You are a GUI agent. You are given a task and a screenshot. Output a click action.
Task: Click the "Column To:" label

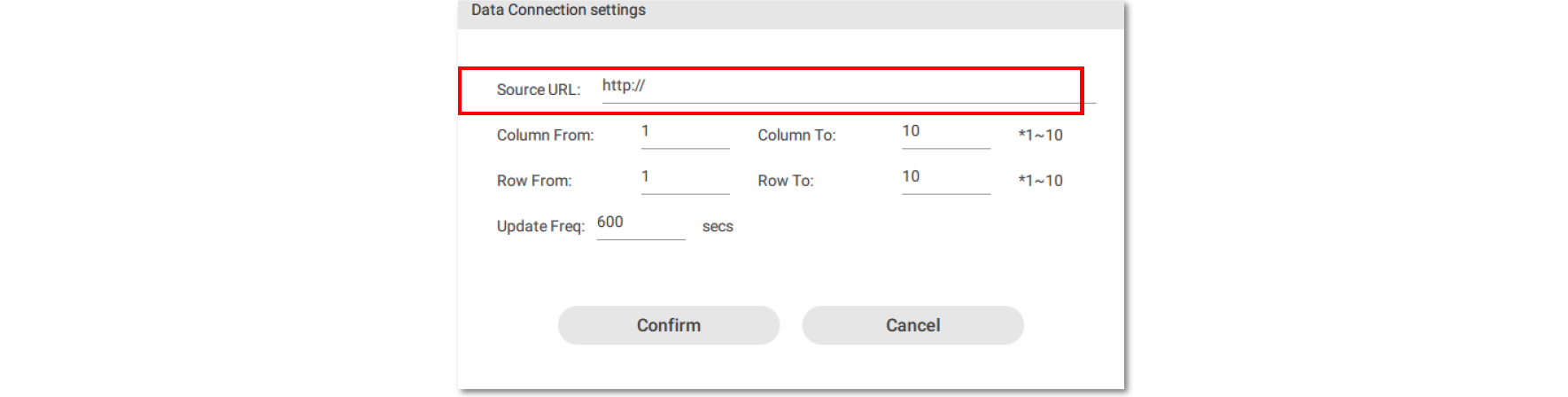[796, 136]
